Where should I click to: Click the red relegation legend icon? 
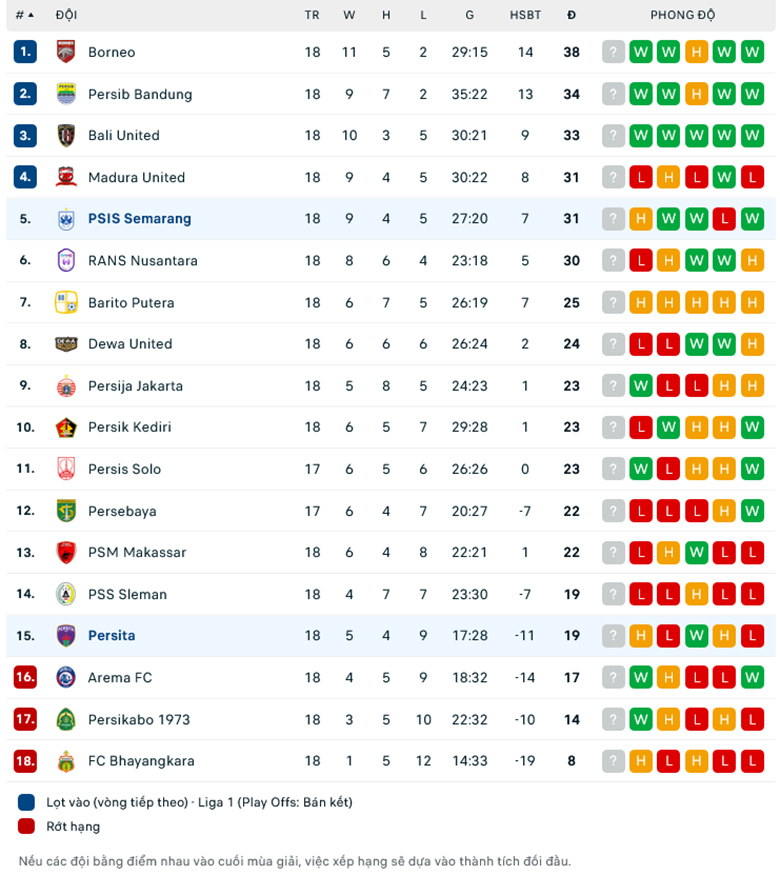(x=25, y=826)
